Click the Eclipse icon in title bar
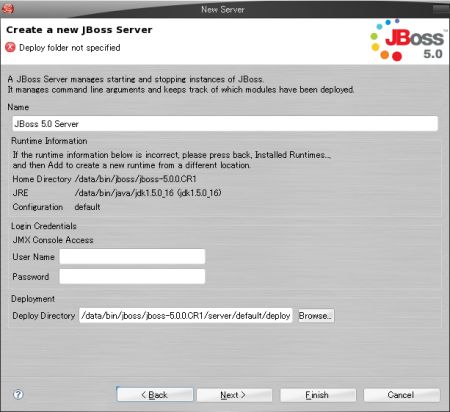This screenshot has width=450, height=412. click(x=8, y=8)
